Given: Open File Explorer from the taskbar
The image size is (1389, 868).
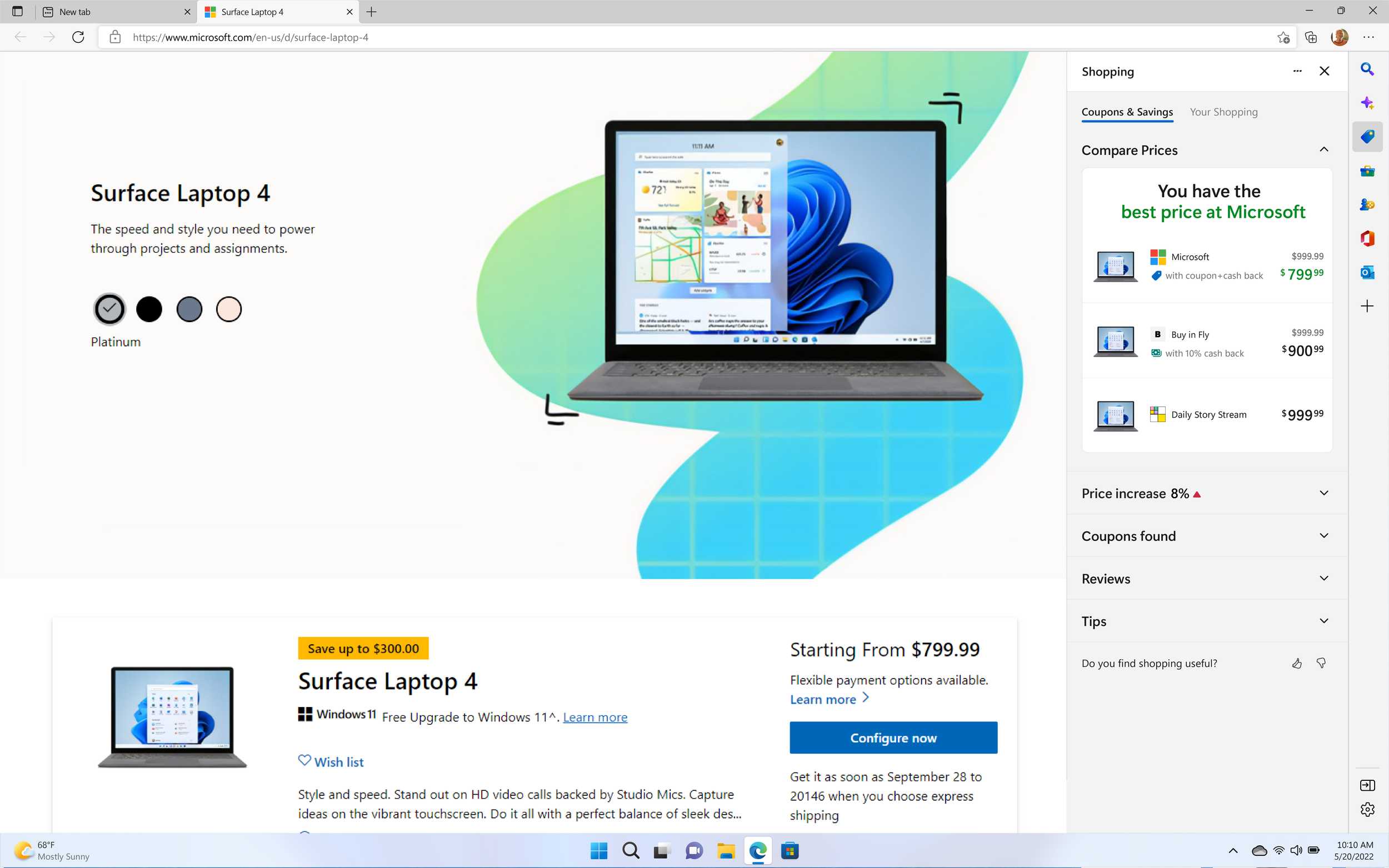Looking at the screenshot, I should click(x=726, y=850).
